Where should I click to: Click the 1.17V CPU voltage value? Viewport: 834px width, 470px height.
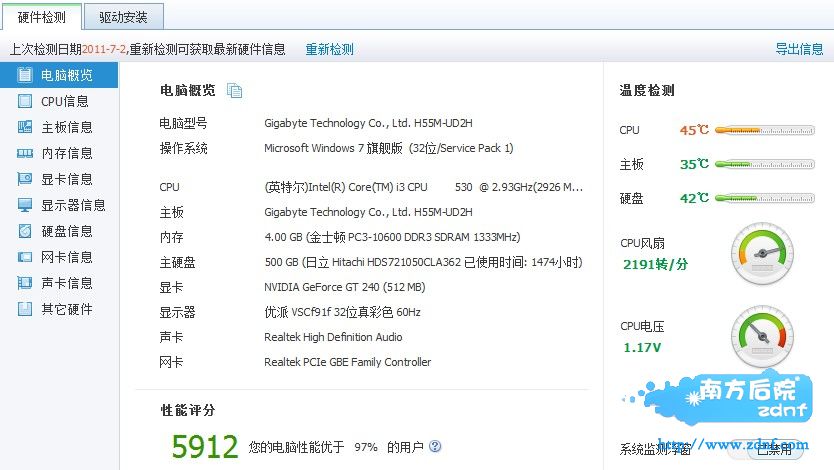(x=642, y=348)
